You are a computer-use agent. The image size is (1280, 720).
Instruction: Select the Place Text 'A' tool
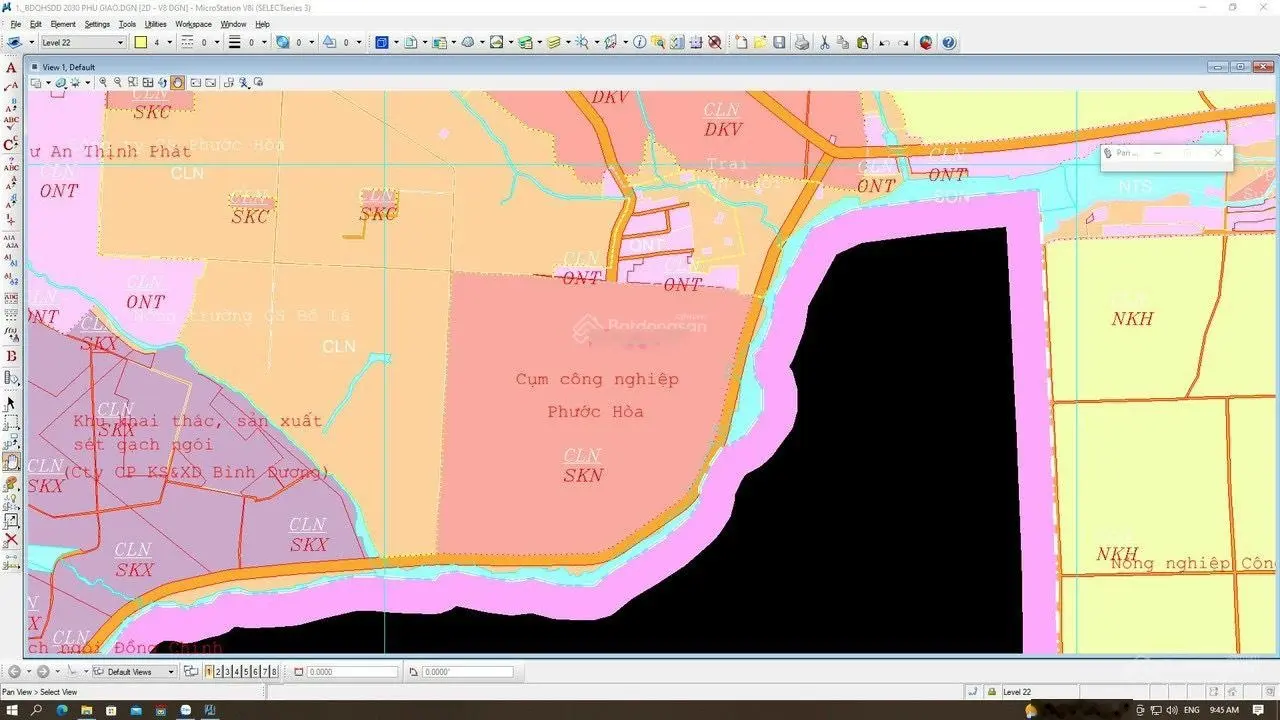pos(11,68)
